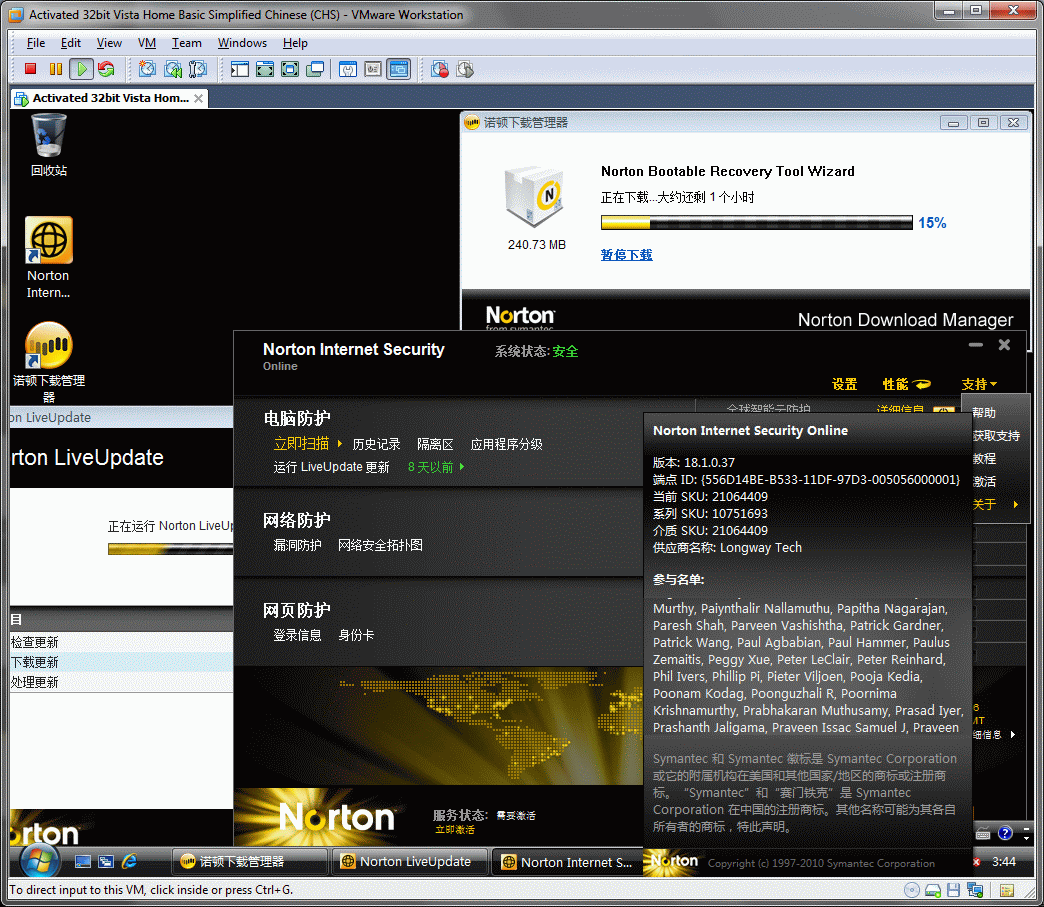The width and height of the screenshot is (1044, 907).
Task: Click the Windows Vista Start orb
Action: [x=40, y=860]
